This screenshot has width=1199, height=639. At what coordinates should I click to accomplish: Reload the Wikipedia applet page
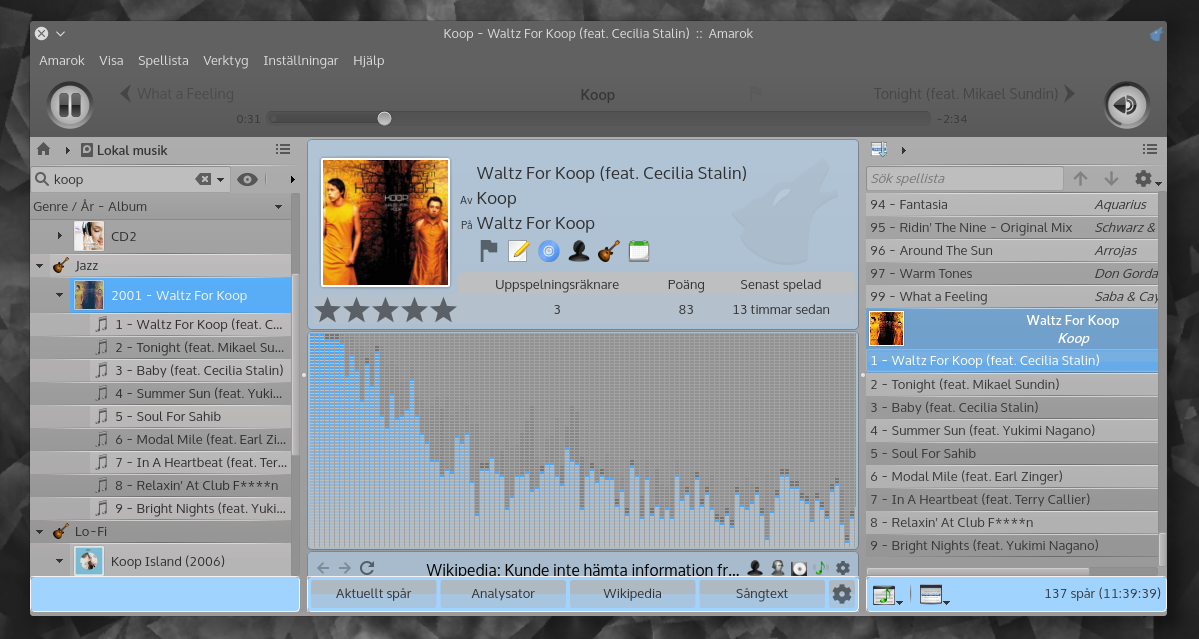[367, 568]
